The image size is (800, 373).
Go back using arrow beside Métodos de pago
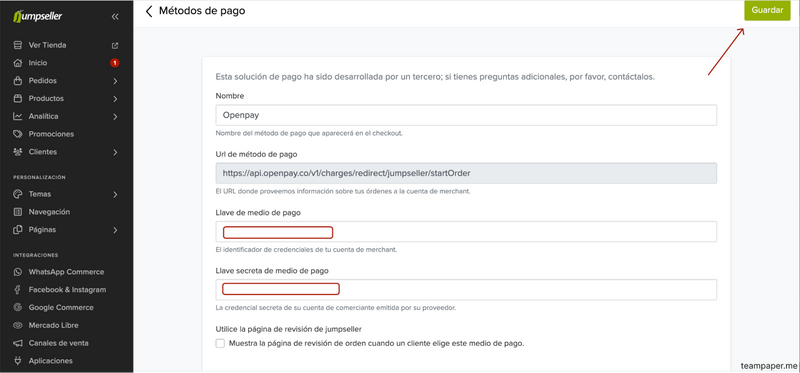(149, 11)
